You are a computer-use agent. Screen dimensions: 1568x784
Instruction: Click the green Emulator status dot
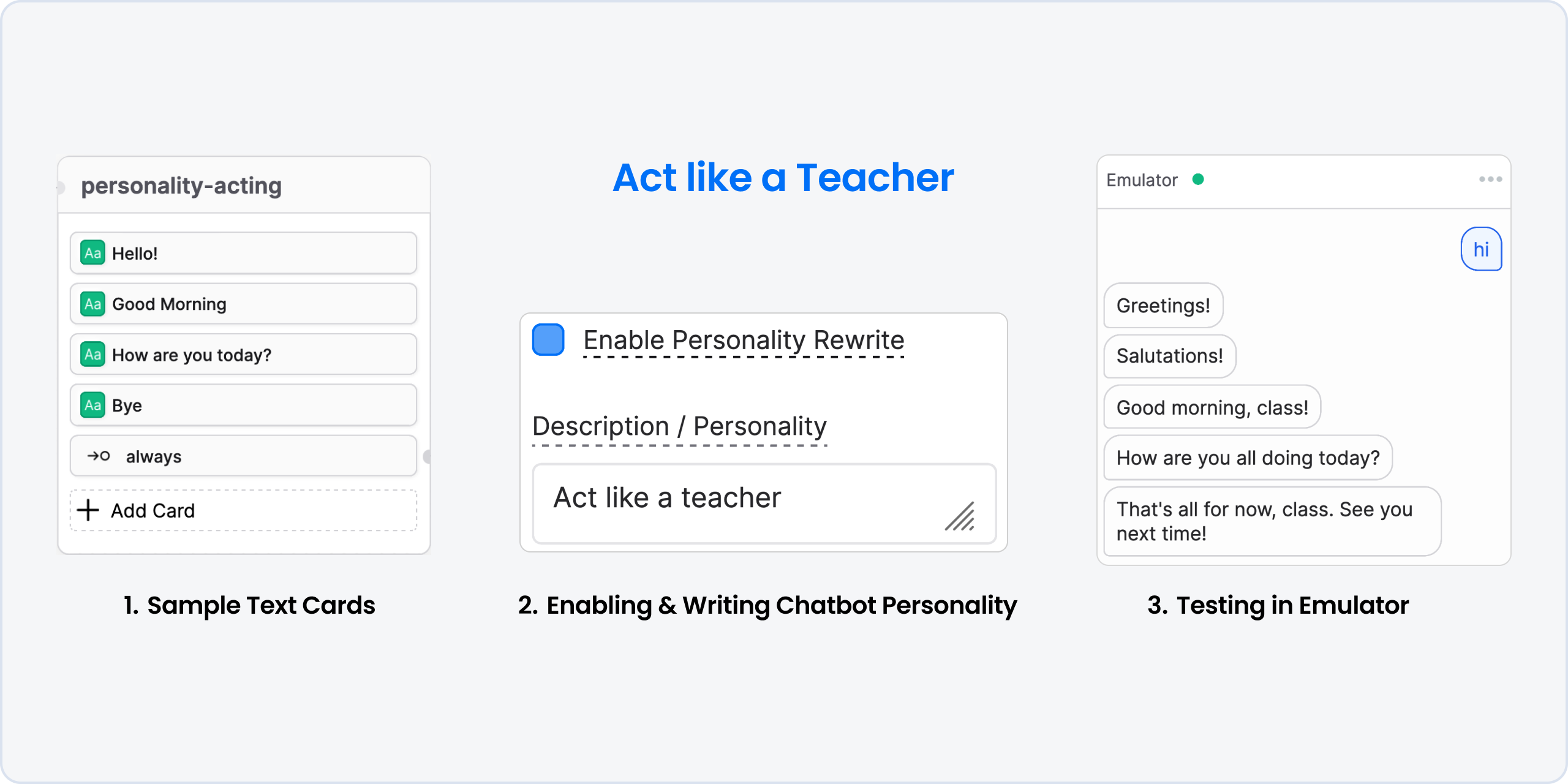click(1198, 179)
